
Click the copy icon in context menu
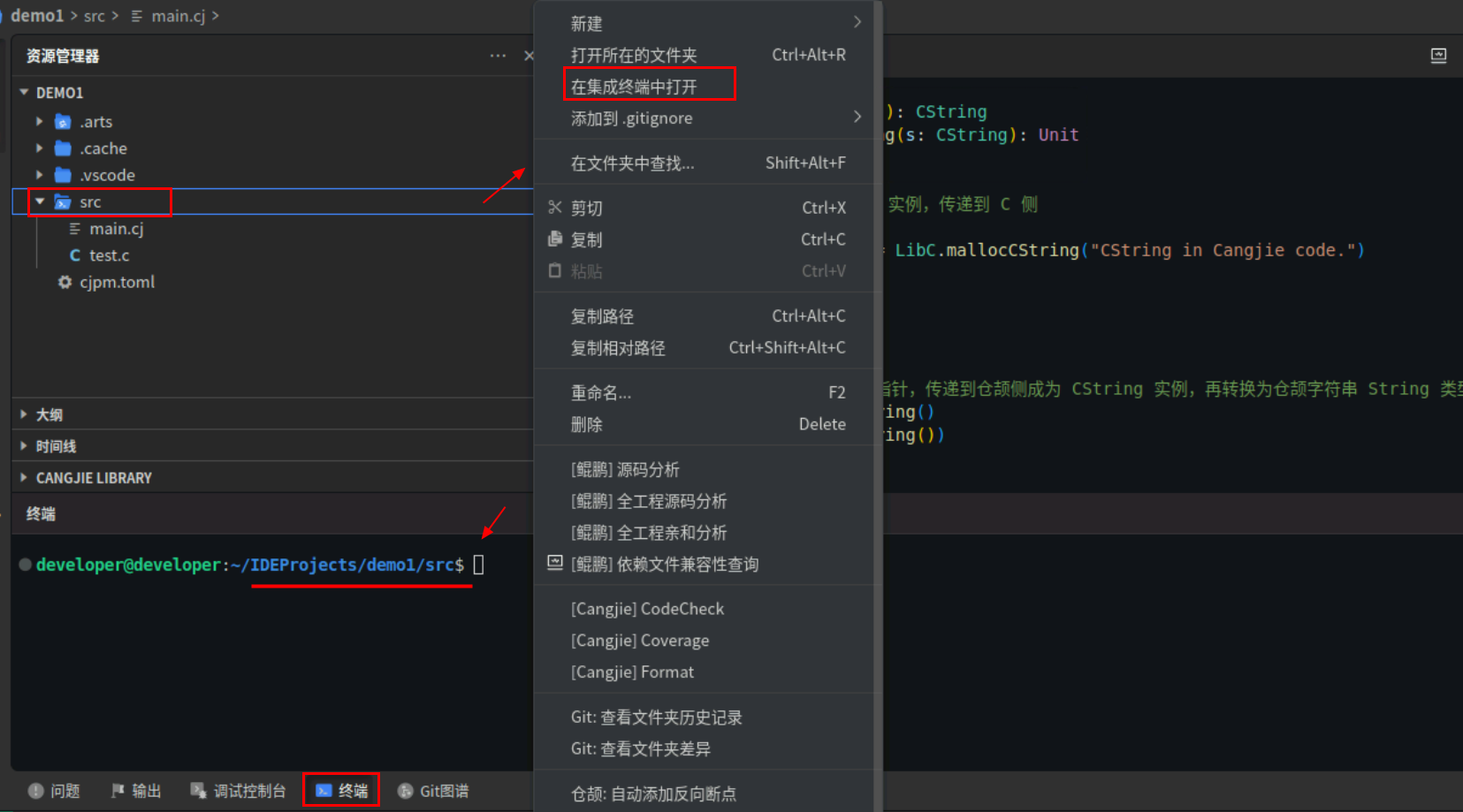[555, 239]
